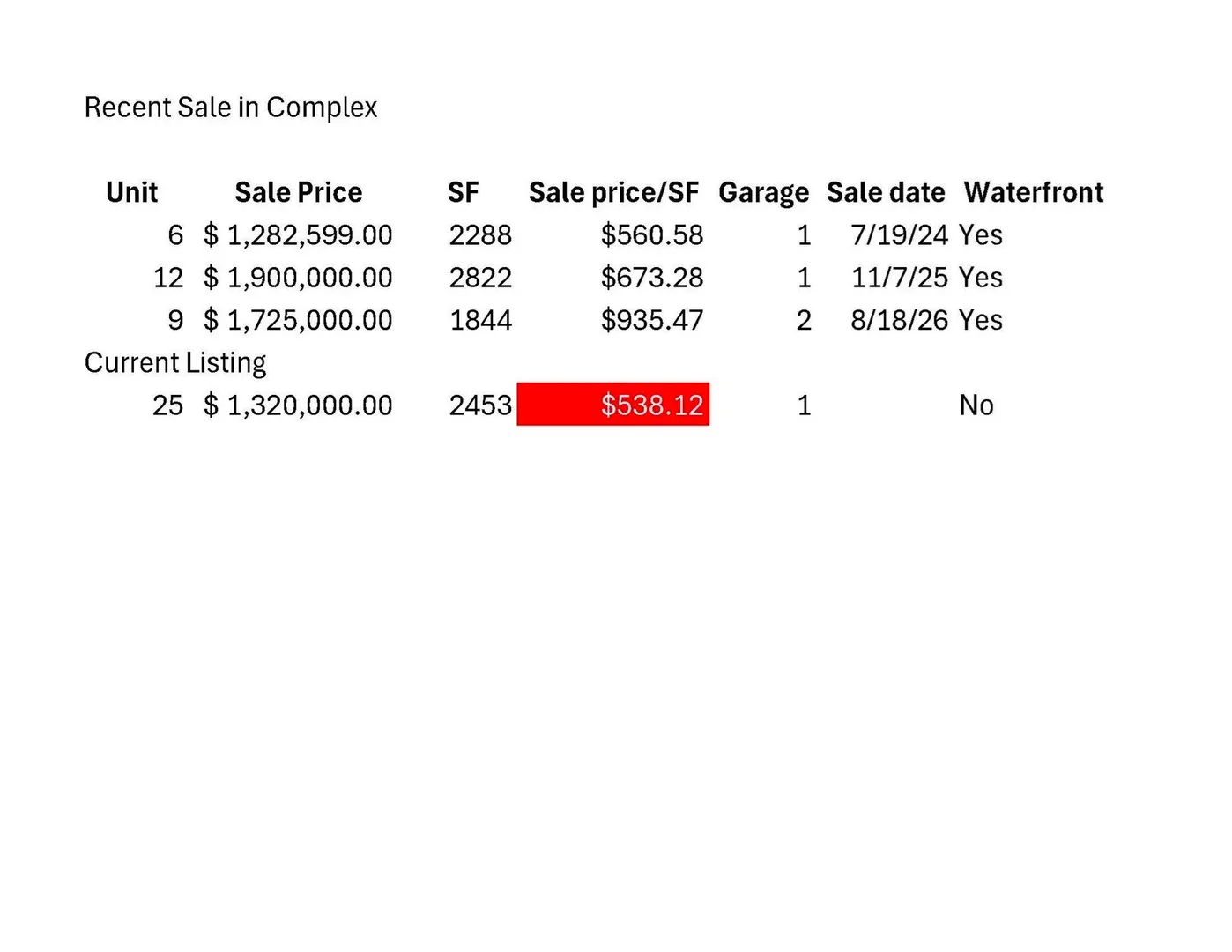Select the $1,725,000.00 sale price cell
Screen dimensions: 1232x952
298,320
